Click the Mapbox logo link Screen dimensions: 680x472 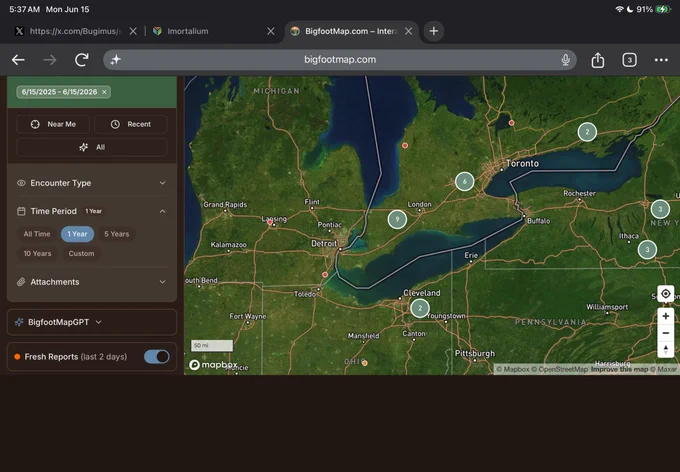[213, 365]
